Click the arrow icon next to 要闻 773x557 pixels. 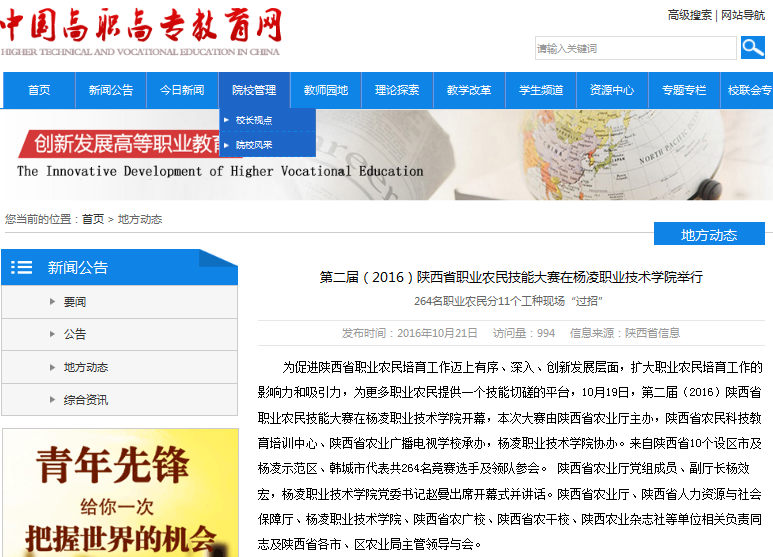52,301
